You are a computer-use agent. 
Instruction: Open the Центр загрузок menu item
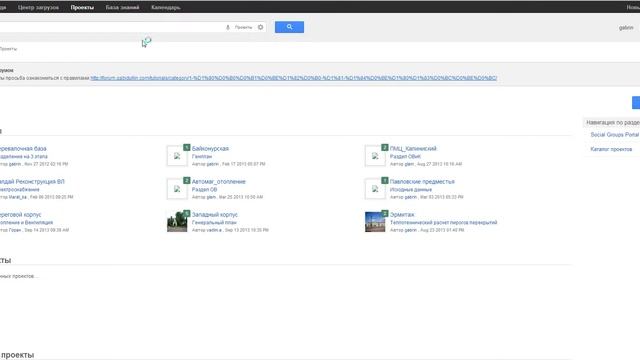[38, 7]
